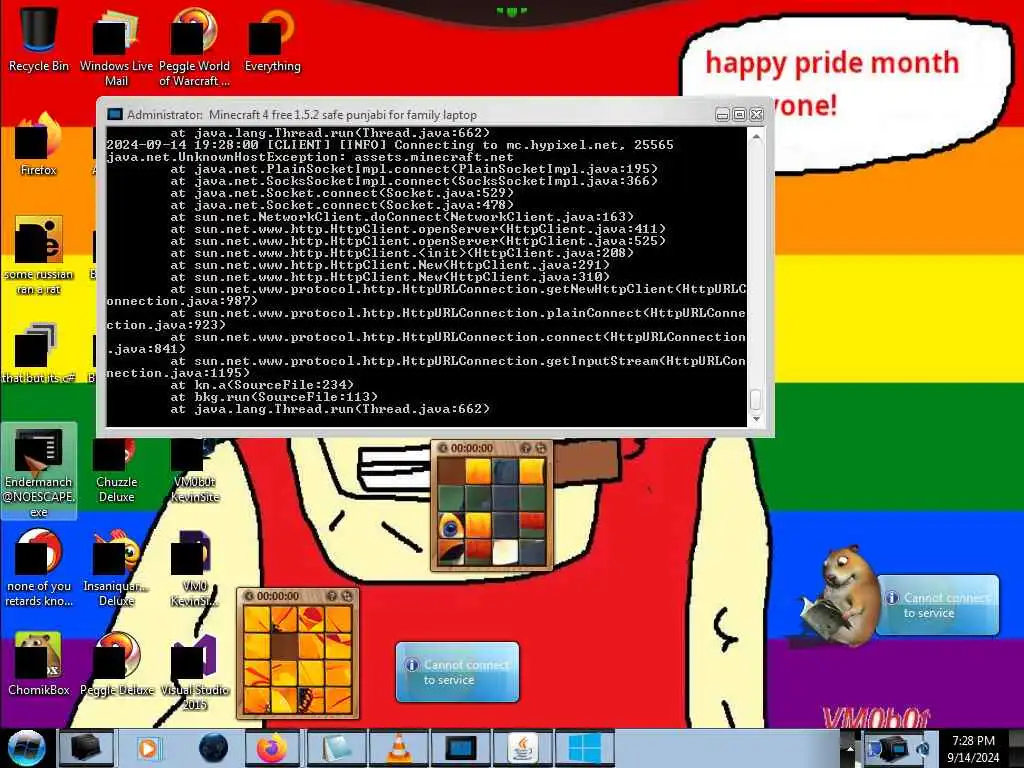This screenshot has height=768, width=1024.
Task: Show hidden system tray icons
Action: (850, 748)
